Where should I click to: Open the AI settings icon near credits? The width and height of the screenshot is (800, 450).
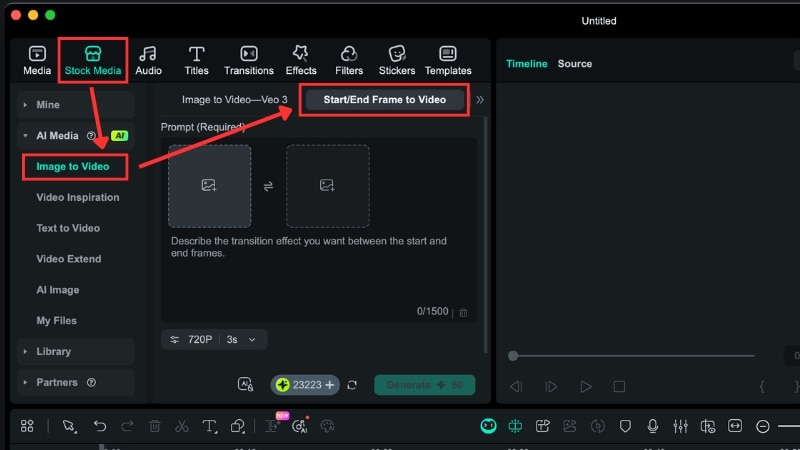click(x=245, y=384)
